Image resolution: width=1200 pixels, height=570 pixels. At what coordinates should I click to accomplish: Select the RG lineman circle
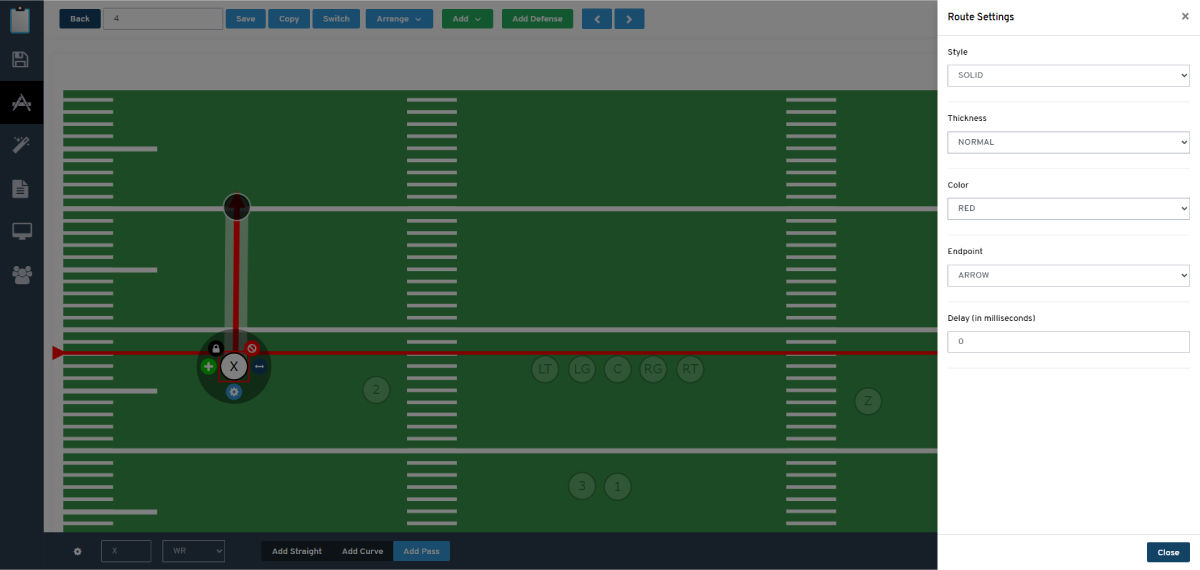pyautogui.click(x=653, y=369)
